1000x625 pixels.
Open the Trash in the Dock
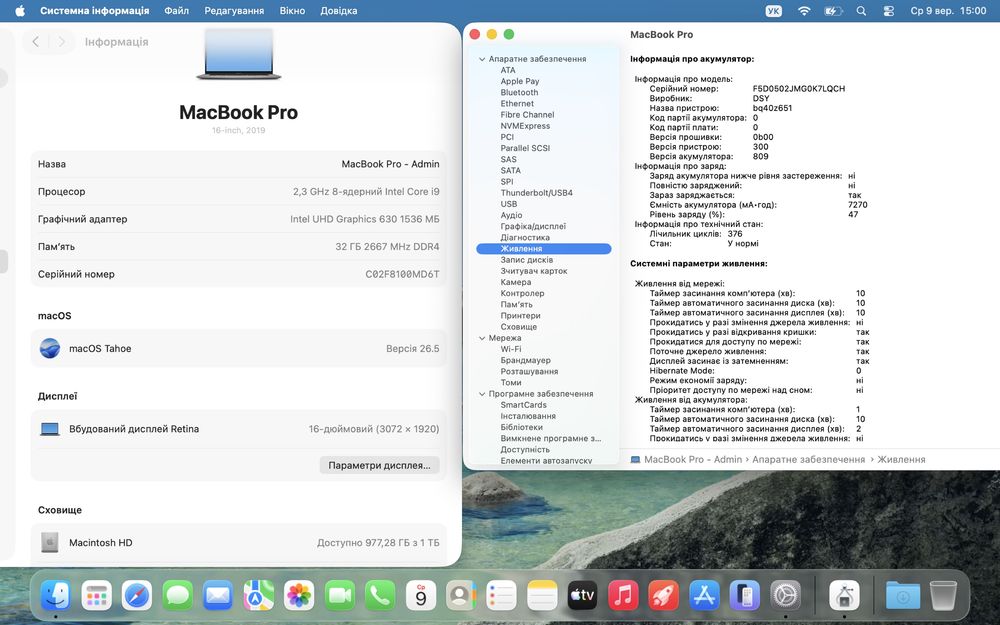943,596
